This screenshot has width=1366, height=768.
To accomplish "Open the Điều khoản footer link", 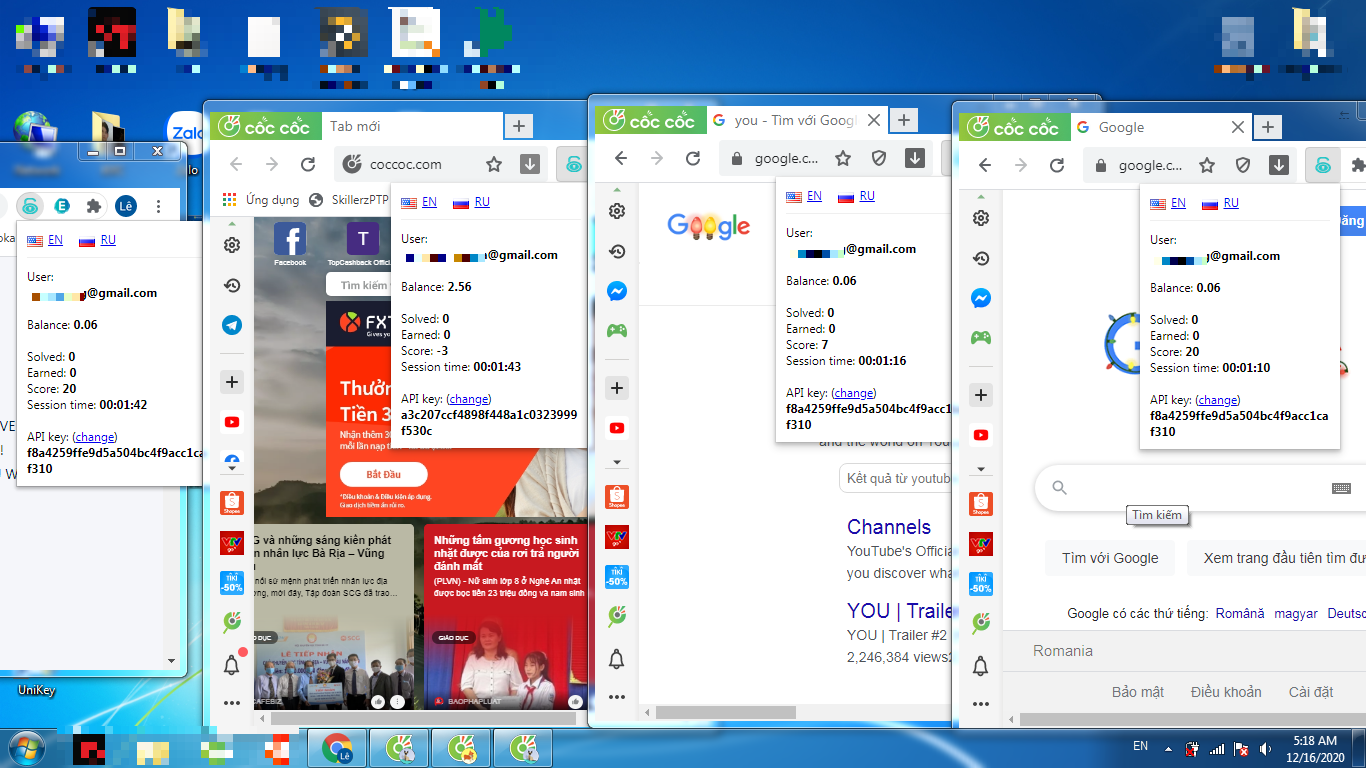I will click(1226, 692).
